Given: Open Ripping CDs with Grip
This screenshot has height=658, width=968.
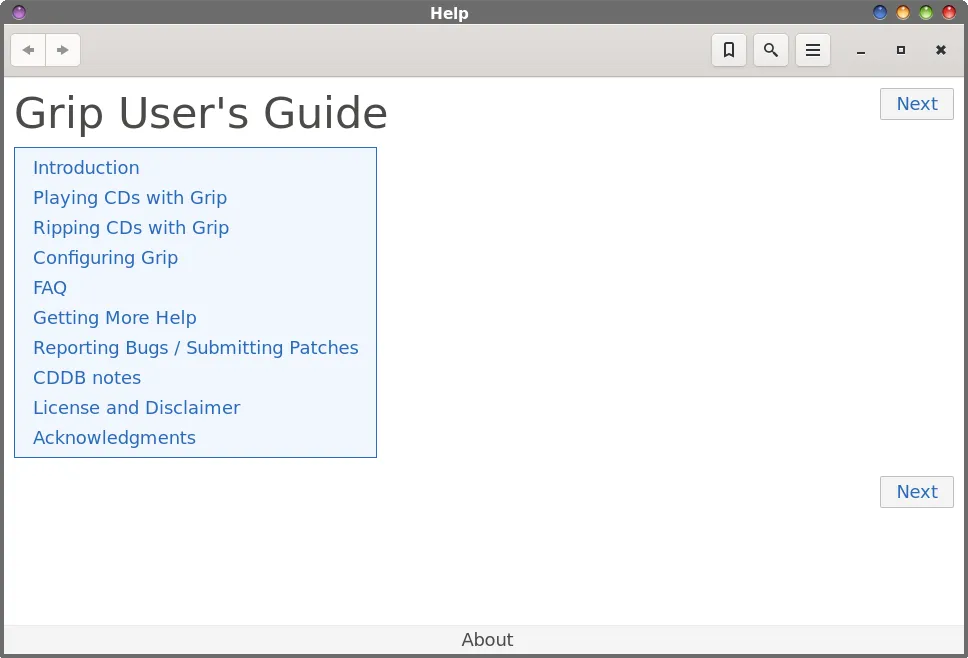Looking at the screenshot, I should [131, 228].
